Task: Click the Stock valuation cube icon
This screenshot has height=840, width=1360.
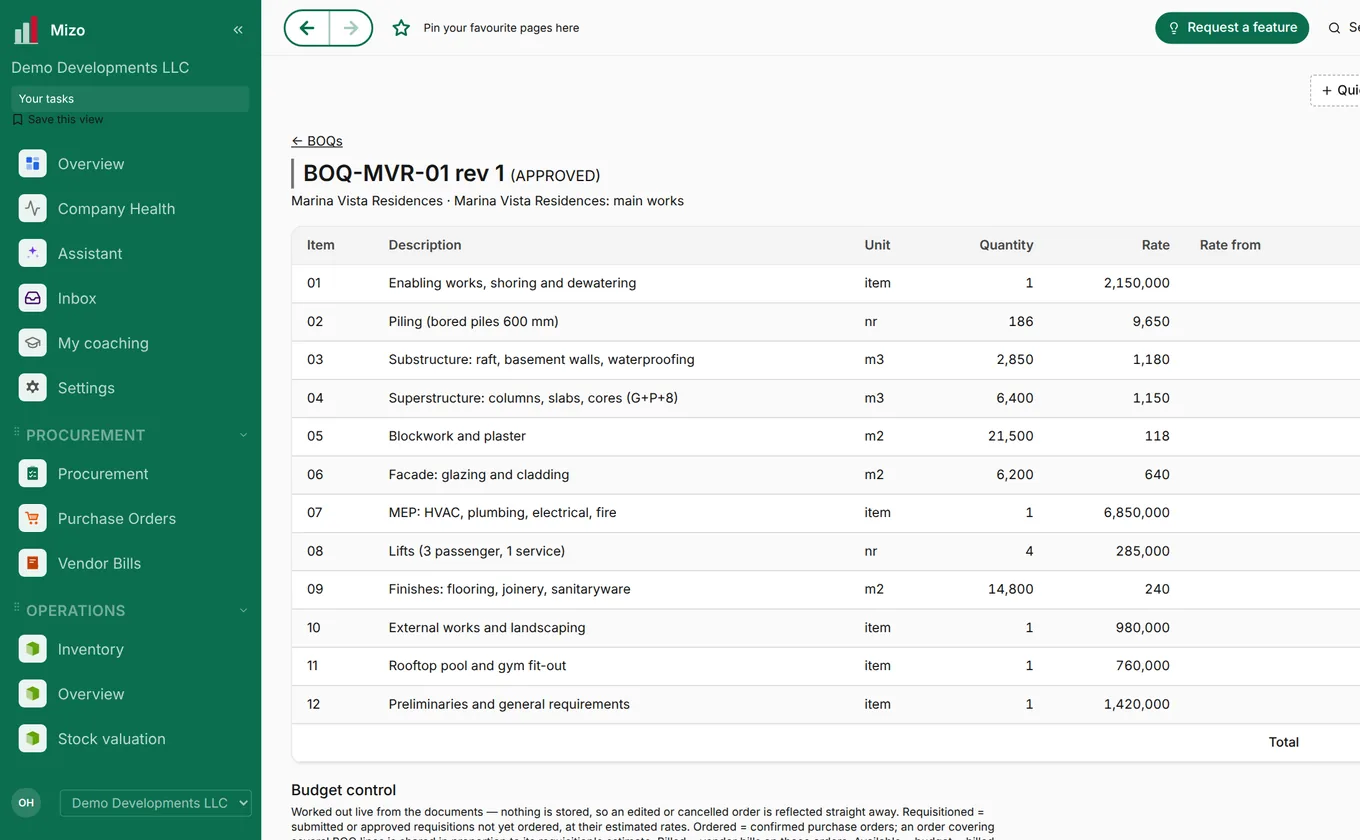Action: tap(33, 739)
